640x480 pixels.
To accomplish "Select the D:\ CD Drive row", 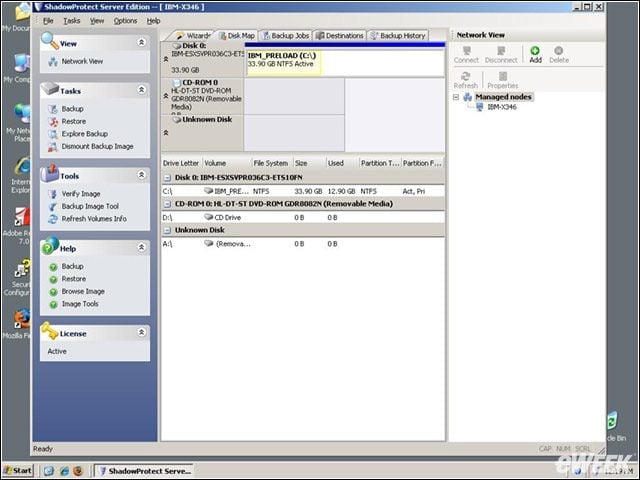I will pyautogui.click(x=303, y=218).
